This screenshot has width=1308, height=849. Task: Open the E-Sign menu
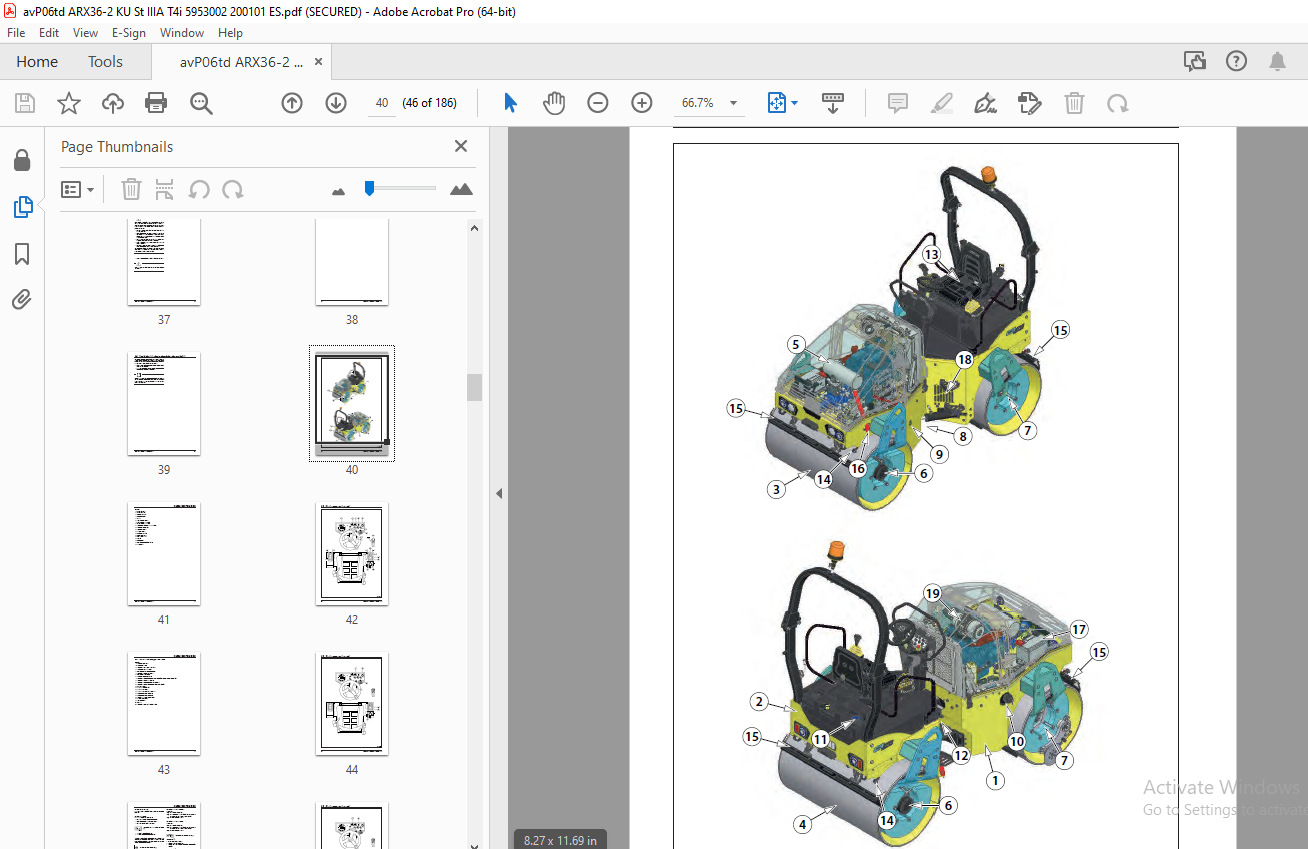129,33
